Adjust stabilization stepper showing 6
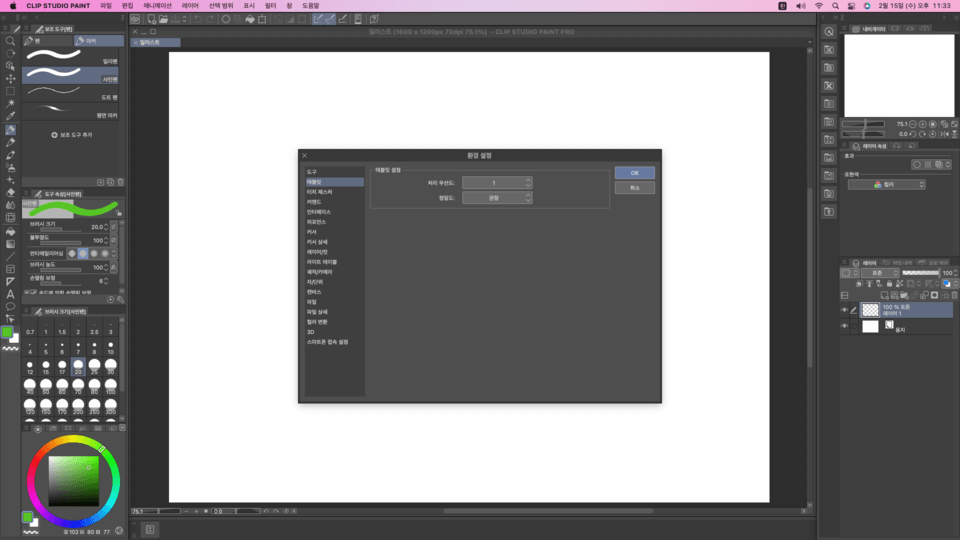The width and height of the screenshot is (960, 540). tap(107, 281)
